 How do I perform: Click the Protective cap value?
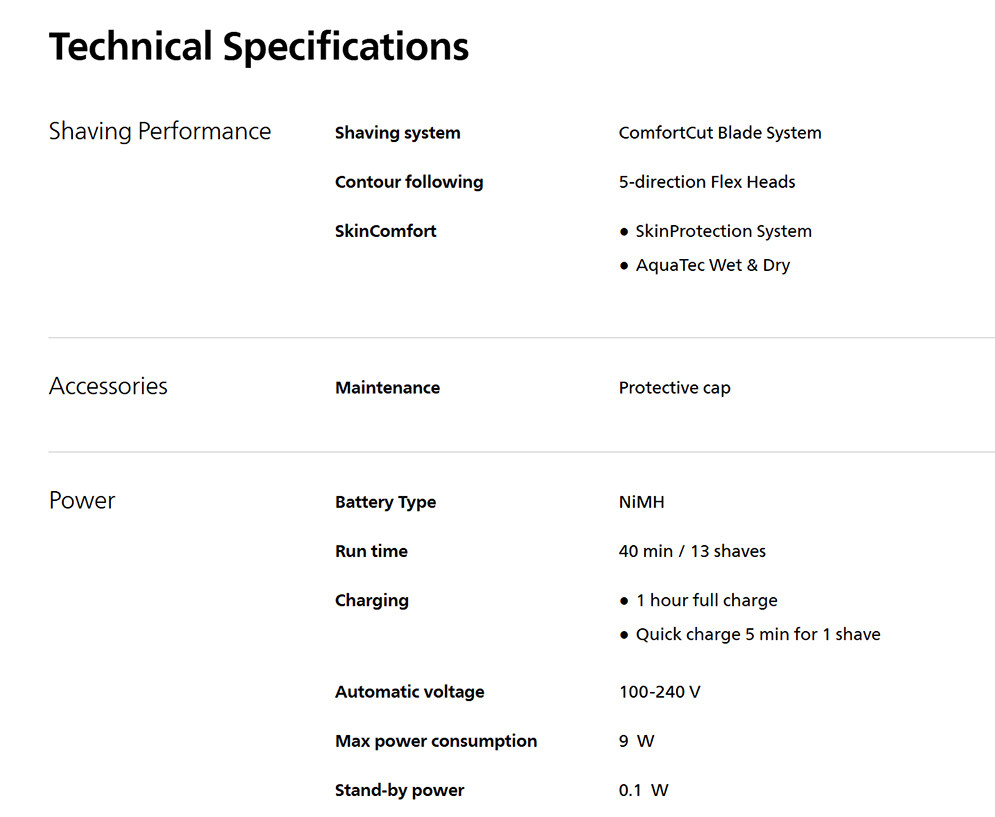[x=674, y=388]
